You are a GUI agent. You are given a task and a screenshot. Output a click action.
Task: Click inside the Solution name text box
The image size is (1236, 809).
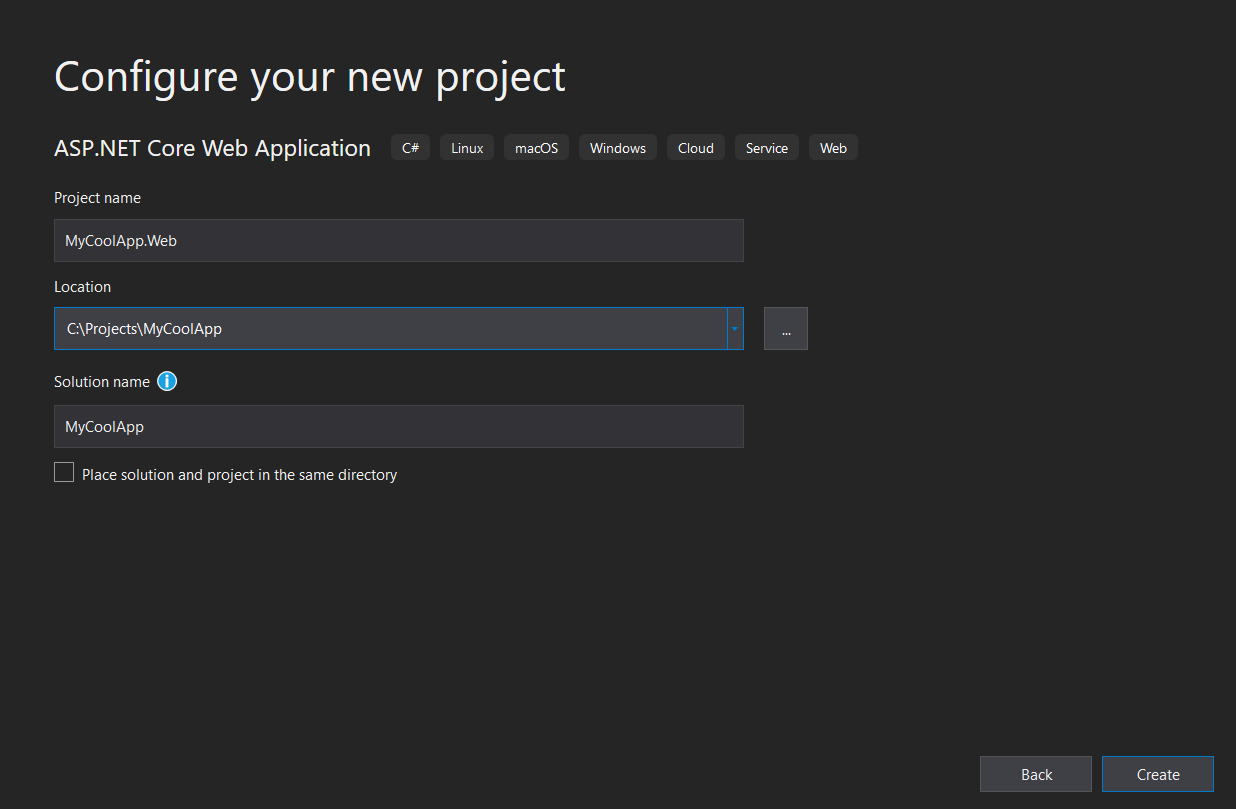(398, 426)
